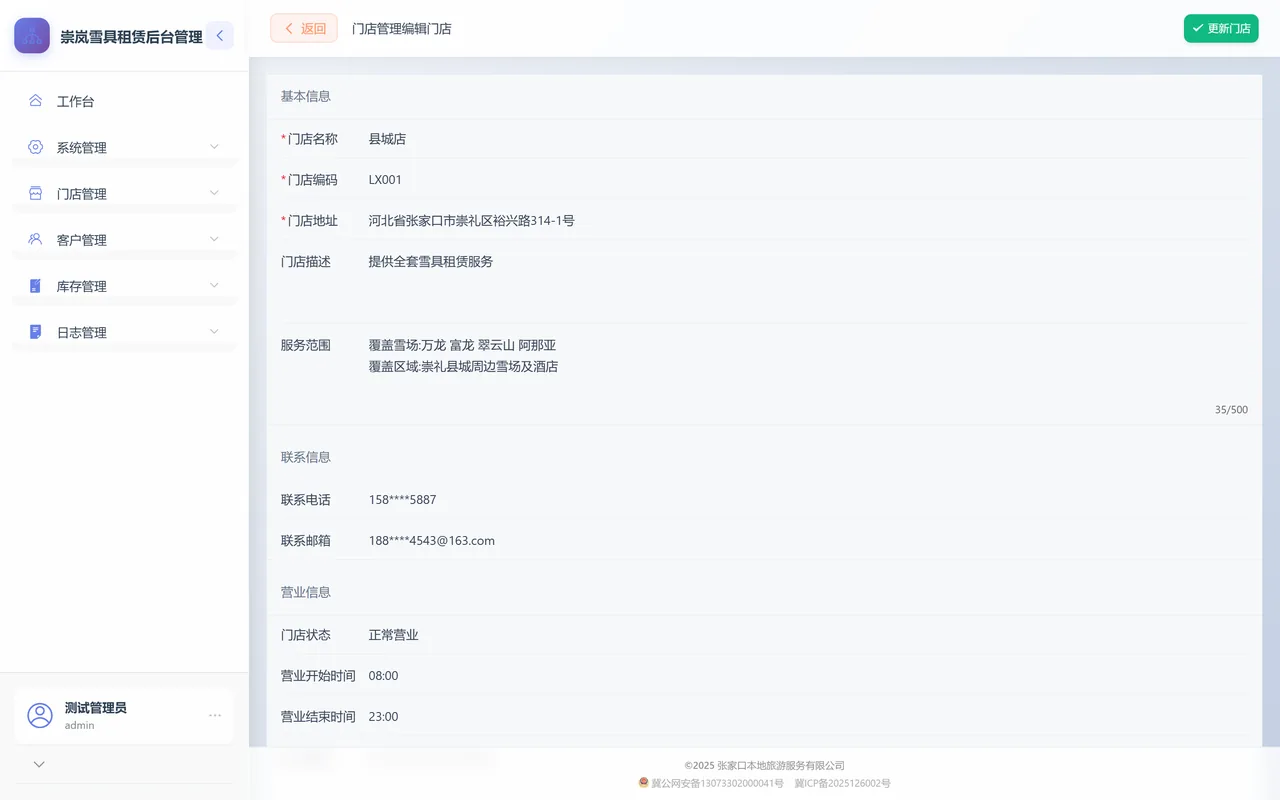1280x800 pixels.
Task: Click the 冀公网安备 registration link
Action: [x=717, y=783]
